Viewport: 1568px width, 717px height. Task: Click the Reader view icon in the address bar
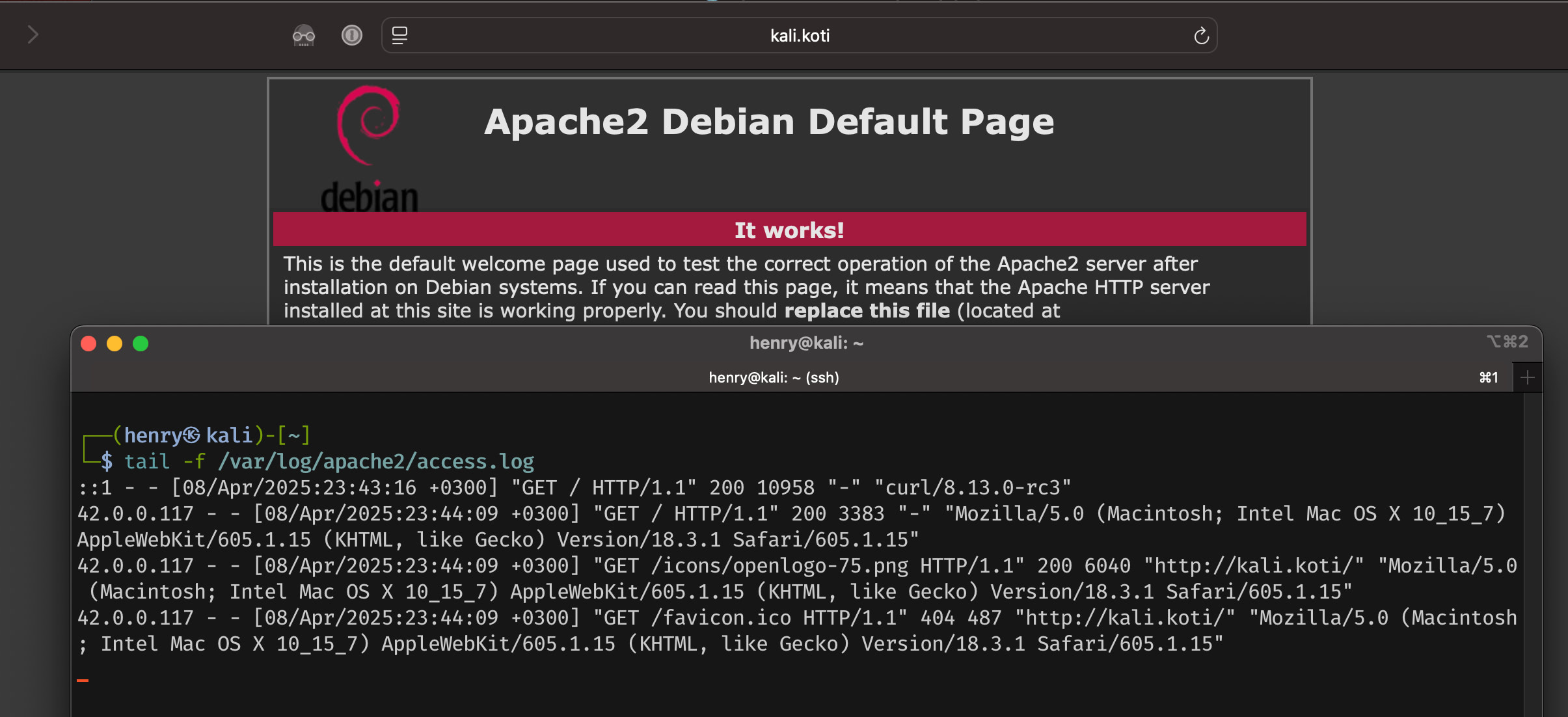point(399,35)
